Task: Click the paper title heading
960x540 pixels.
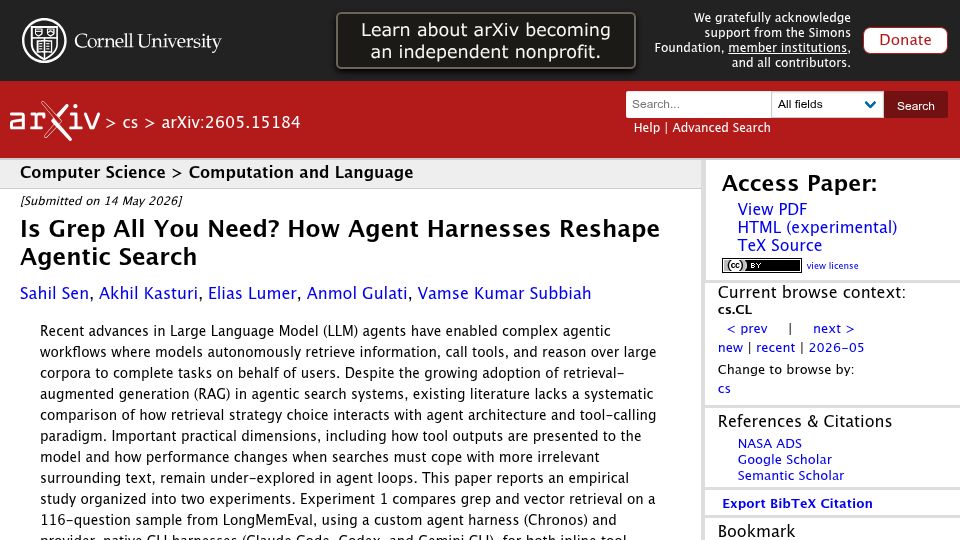Action: pos(340,242)
